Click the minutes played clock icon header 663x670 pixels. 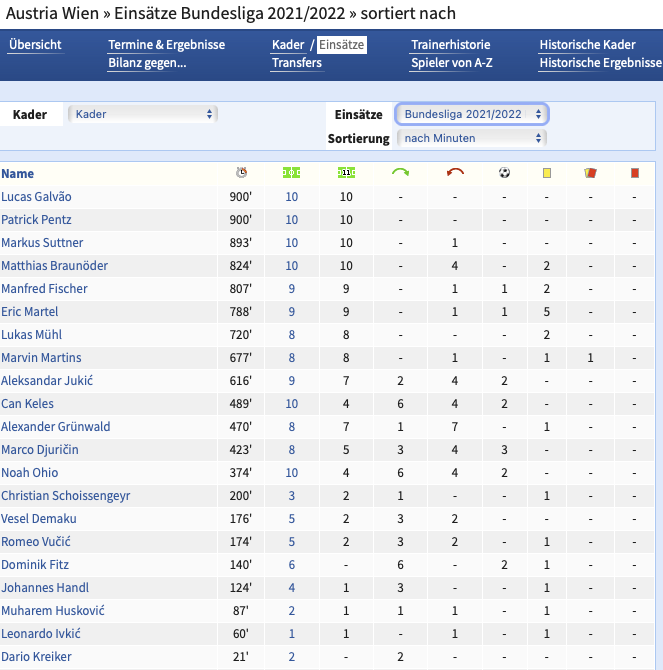pos(241,173)
